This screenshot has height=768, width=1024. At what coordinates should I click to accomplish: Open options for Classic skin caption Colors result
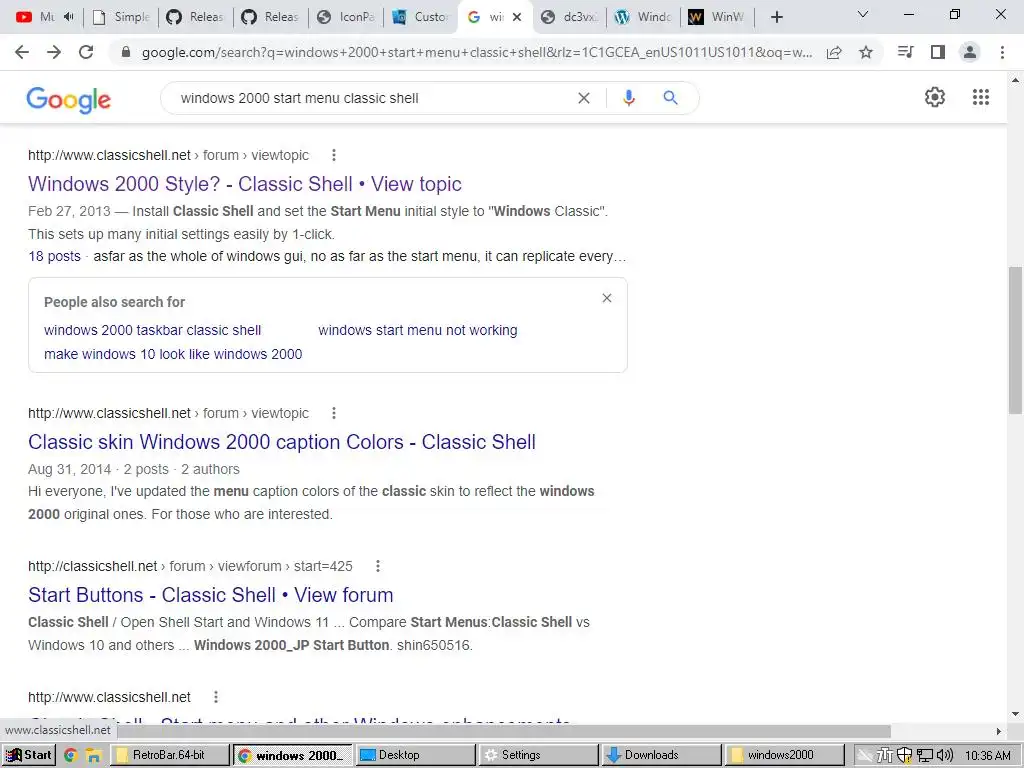(x=334, y=413)
